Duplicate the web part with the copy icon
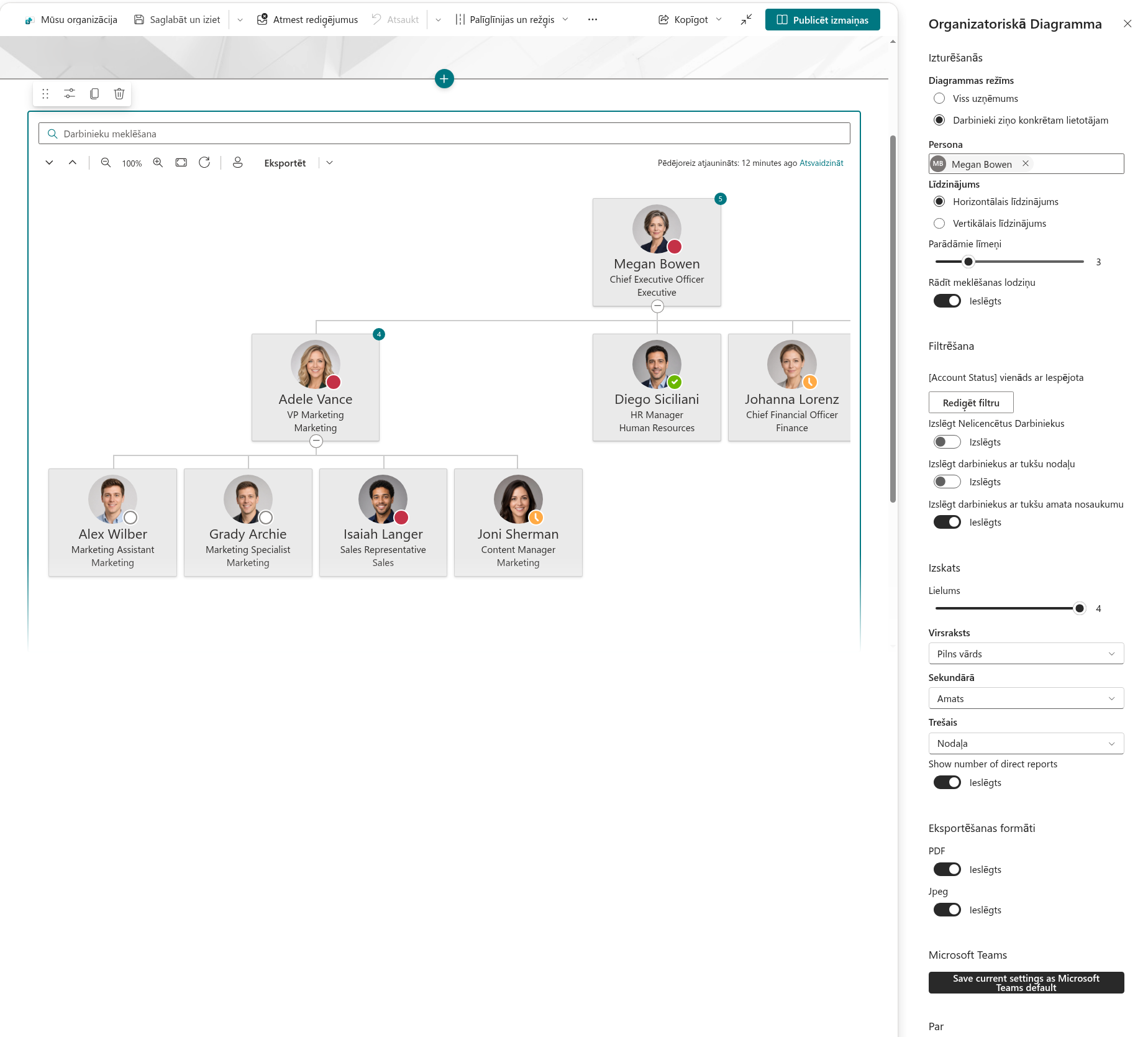This screenshot has height=1037, width=1148. point(94,94)
